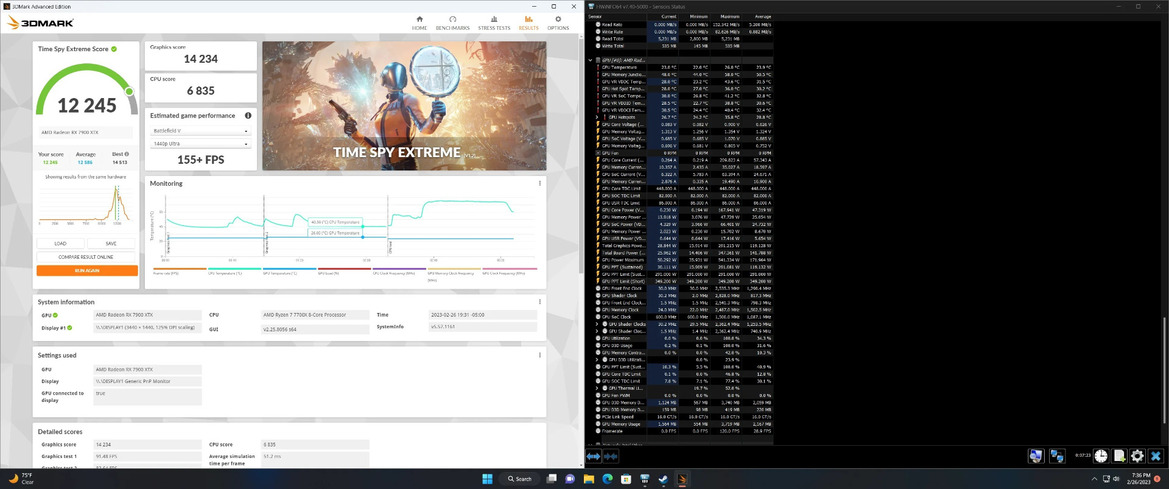This screenshot has width=1169, height=489.
Task: Open Microsoft Edge from taskbar
Action: (x=607, y=478)
